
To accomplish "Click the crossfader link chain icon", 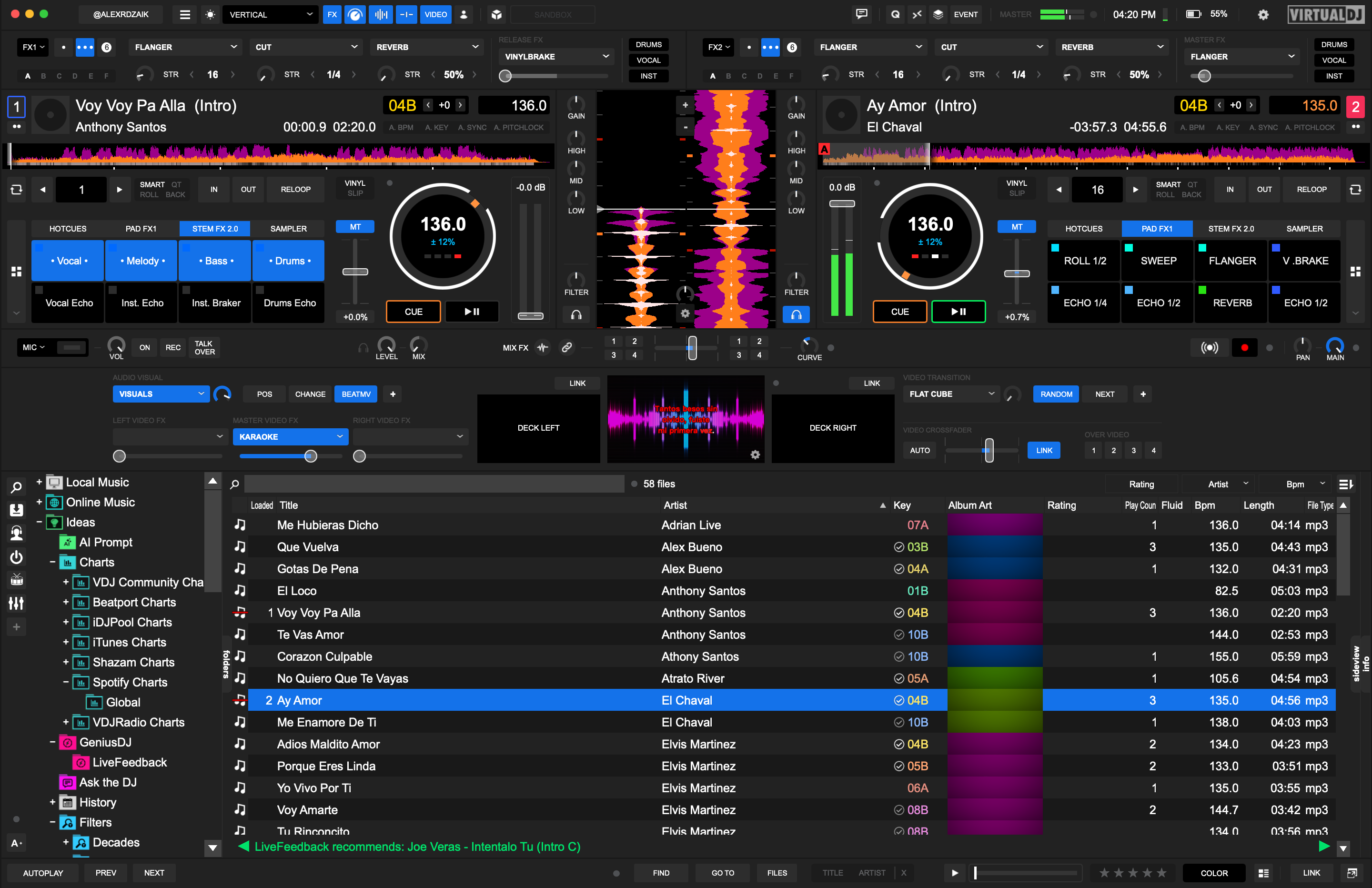I will point(567,347).
